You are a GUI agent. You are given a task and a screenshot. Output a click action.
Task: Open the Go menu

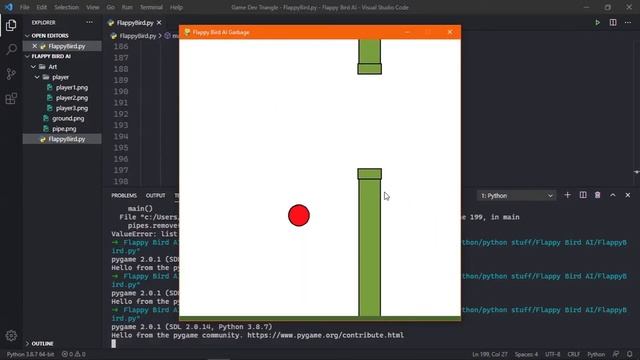tap(111, 7)
